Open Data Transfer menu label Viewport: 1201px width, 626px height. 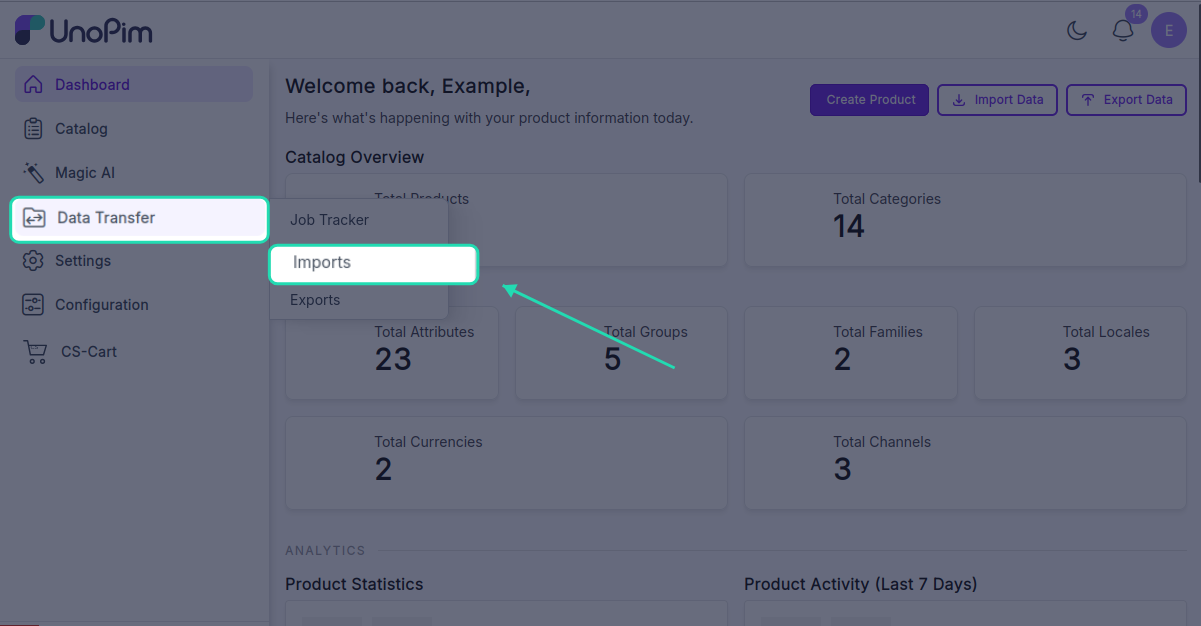(106, 218)
